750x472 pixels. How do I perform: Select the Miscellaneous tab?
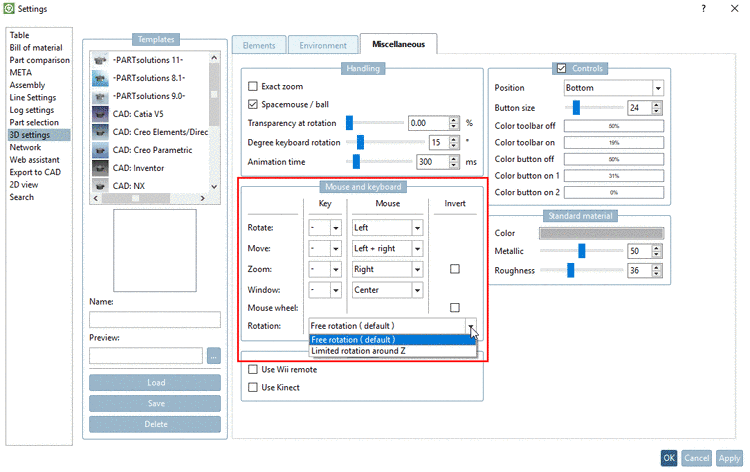tap(398, 44)
